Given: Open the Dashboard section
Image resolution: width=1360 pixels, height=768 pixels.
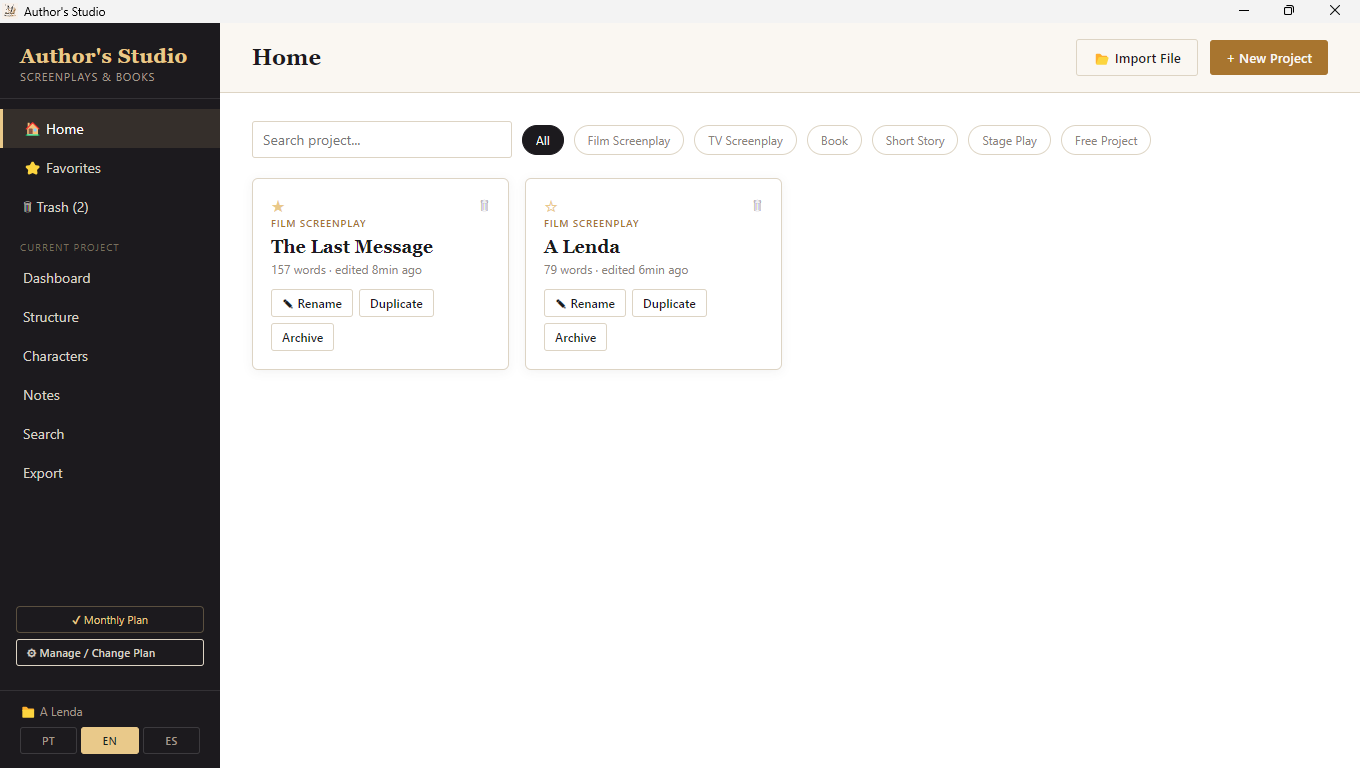Looking at the screenshot, I should 110,278.
